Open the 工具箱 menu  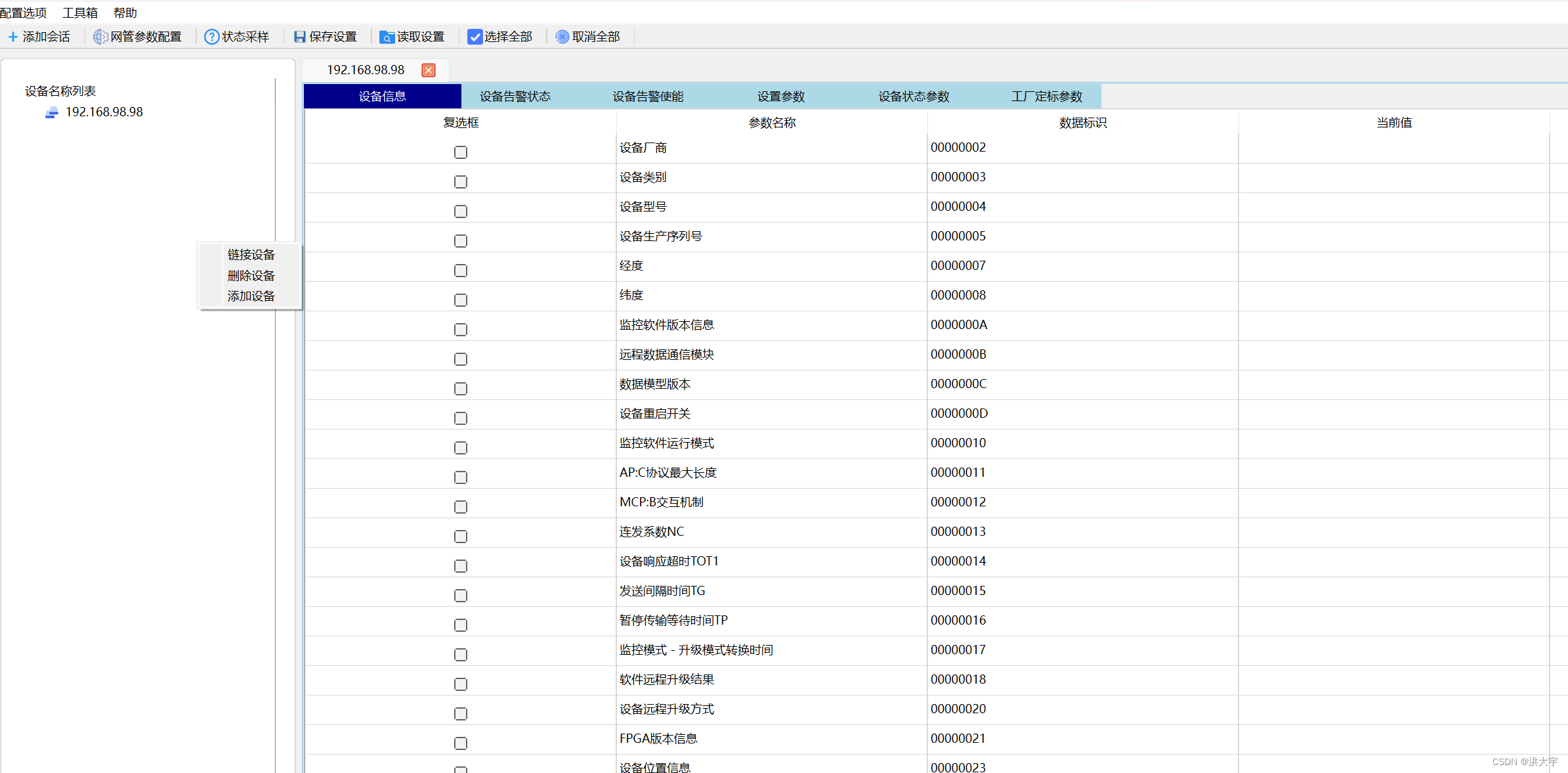[x=80, y=12]
